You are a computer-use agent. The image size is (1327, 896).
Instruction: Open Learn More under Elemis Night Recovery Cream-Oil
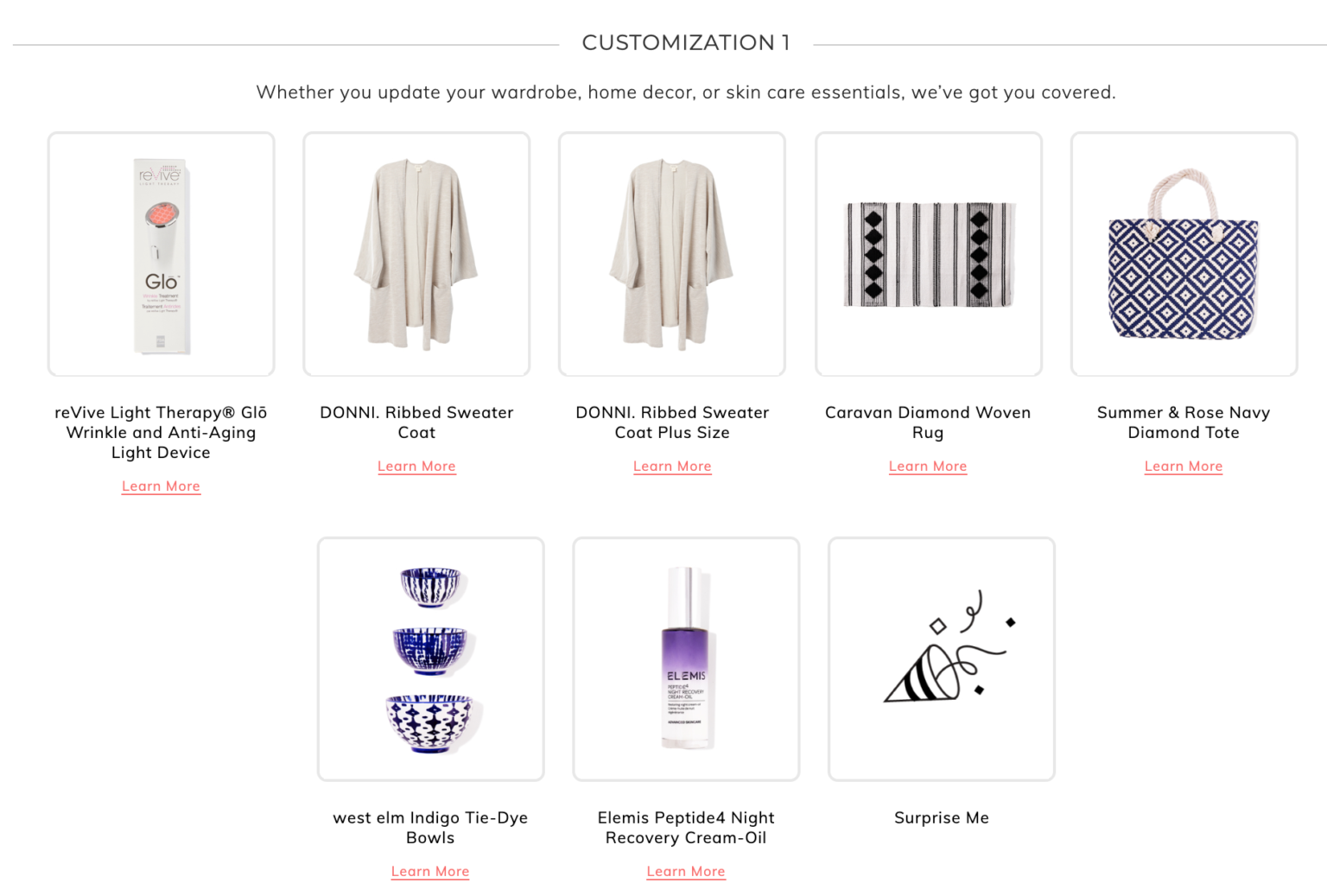click(x=686, y=871)
